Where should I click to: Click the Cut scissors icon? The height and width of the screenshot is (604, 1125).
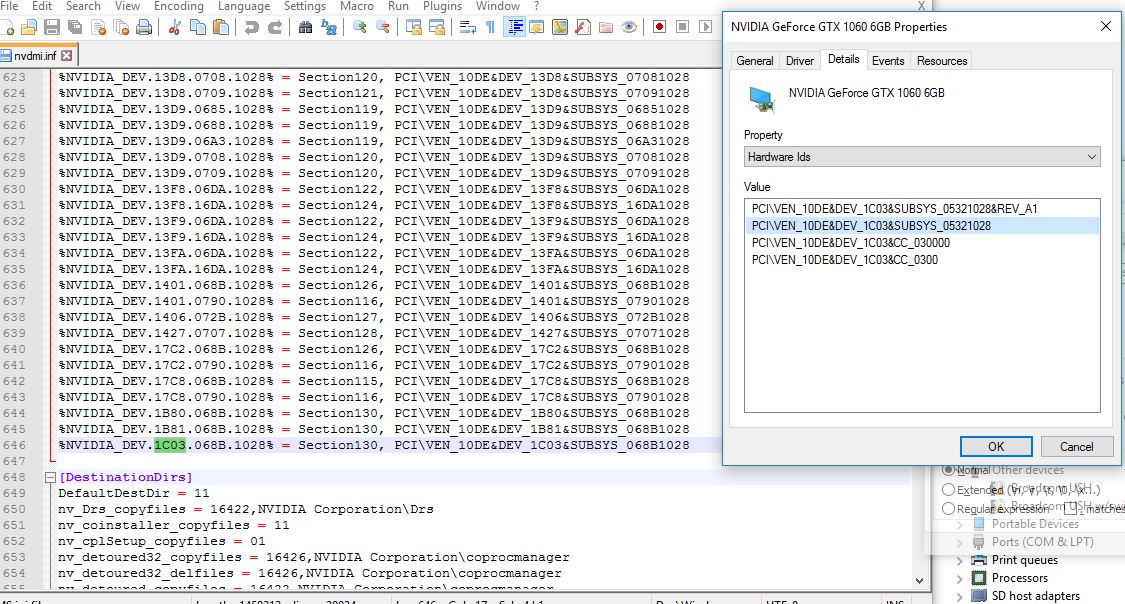tap(174, 27)
